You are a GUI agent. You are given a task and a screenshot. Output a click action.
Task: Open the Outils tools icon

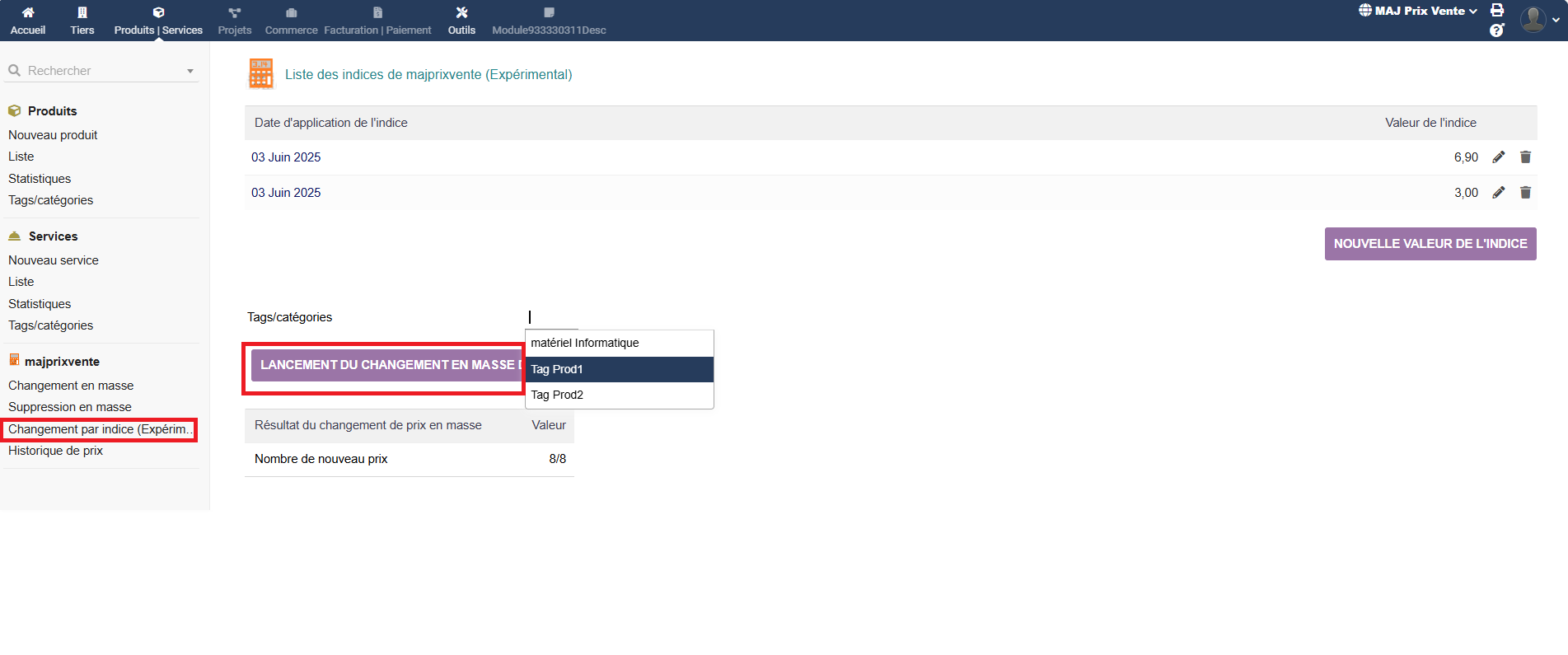point(461,12)
